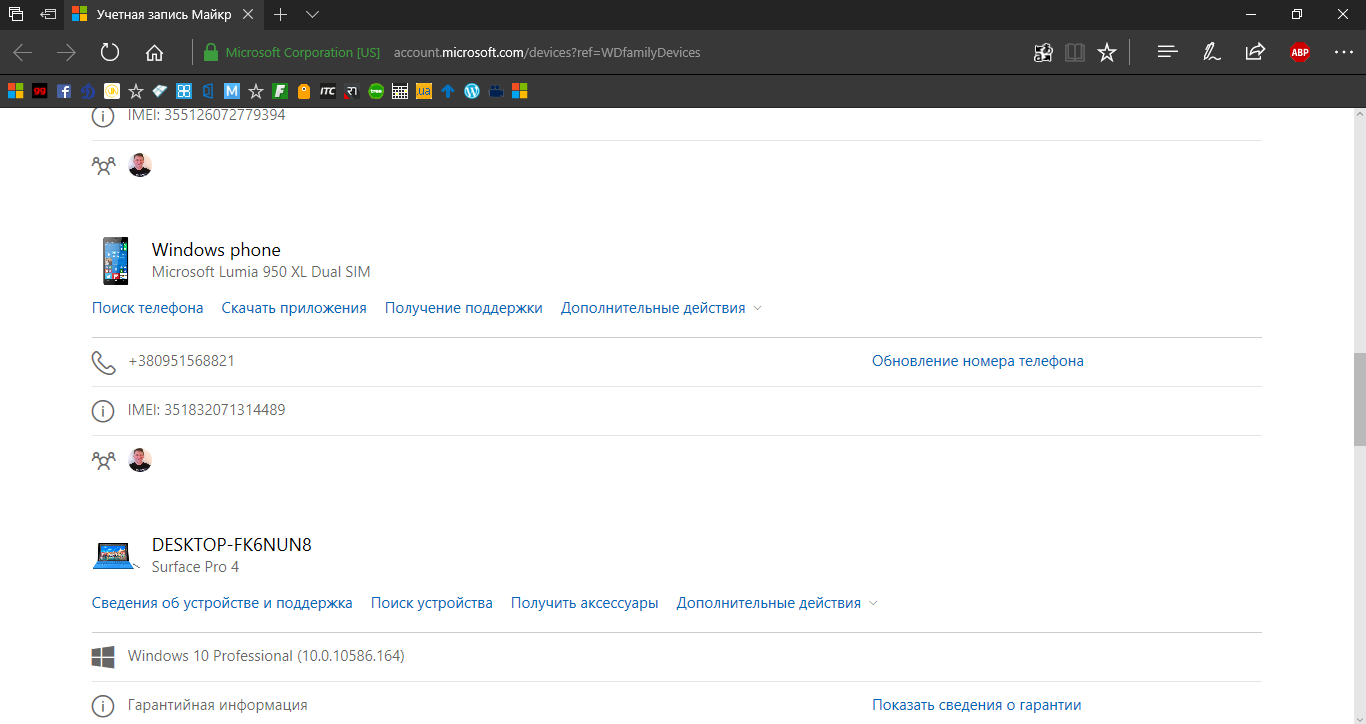Viewport: 1366px width, 724px height.
Task: Open the Получение поддержки link
Action: 464,308
